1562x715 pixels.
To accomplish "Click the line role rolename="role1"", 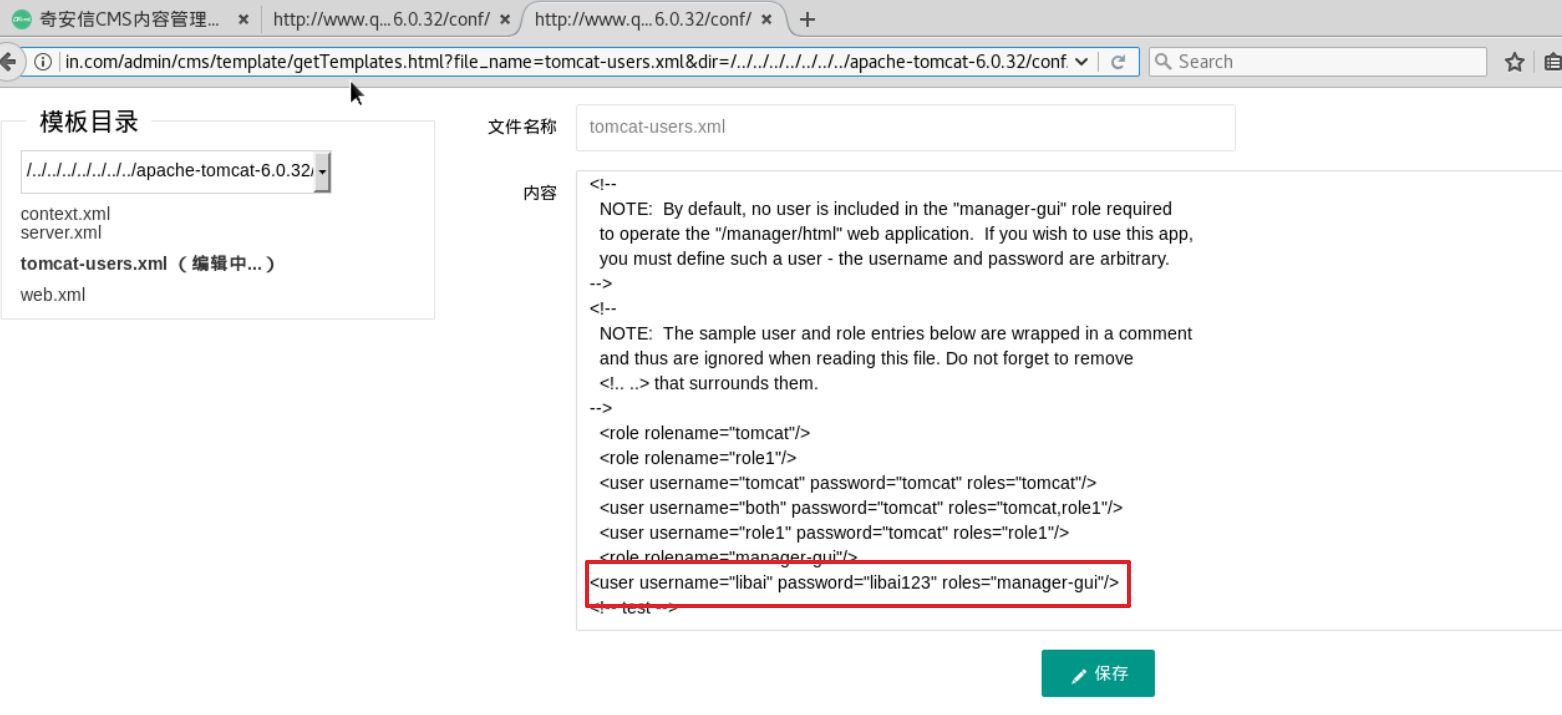I will pos(698,458).
